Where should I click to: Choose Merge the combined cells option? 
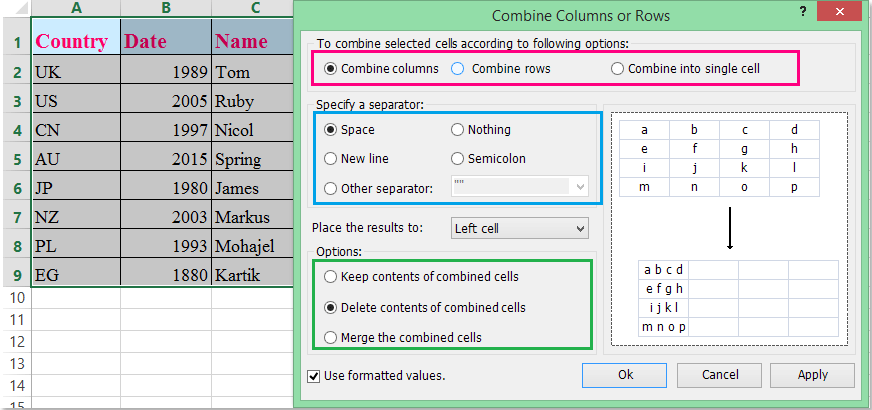tap(331, 338)
